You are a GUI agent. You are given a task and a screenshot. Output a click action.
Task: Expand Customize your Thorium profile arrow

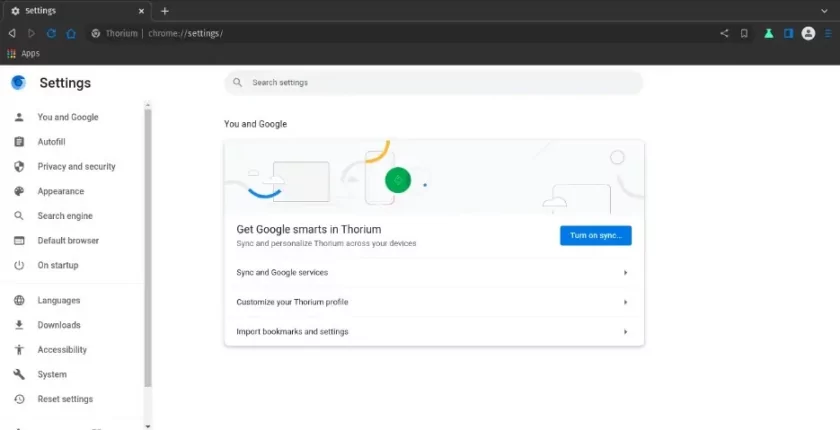[625, 302]
